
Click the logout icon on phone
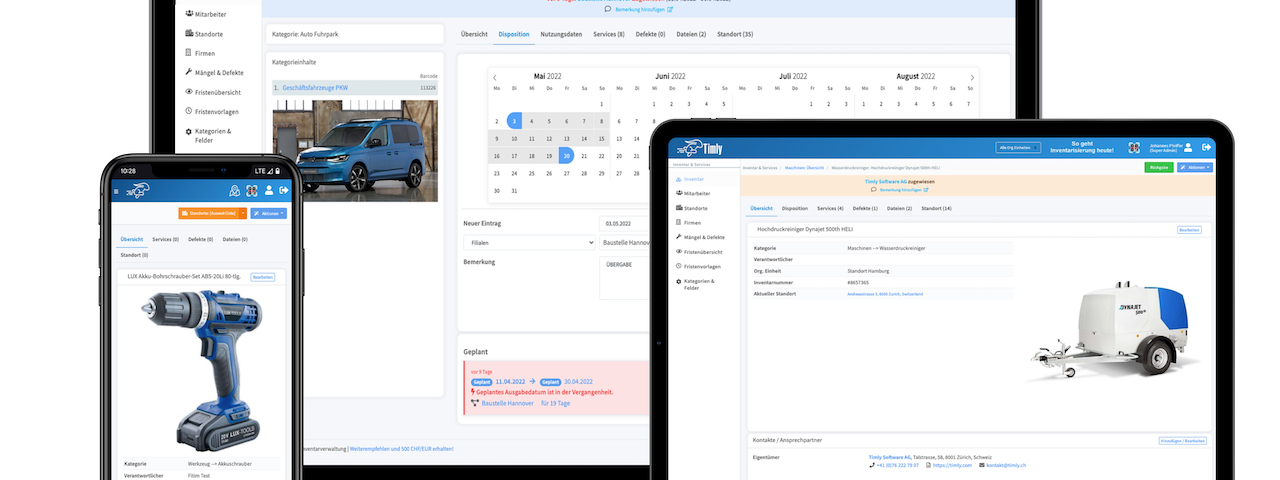(284, 190)
